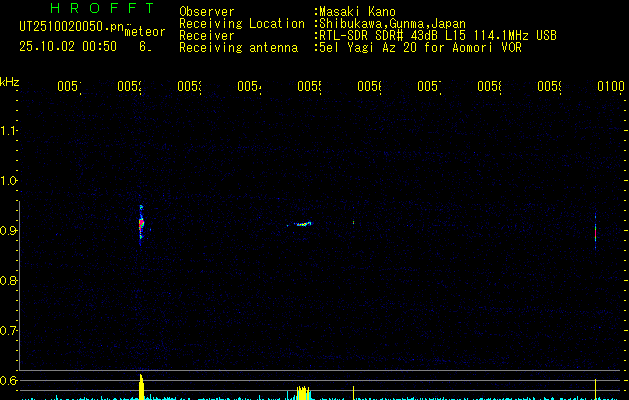Click the 1.1 kHz frequency axis label
The image size is (629, 400).
coord(8,131)
